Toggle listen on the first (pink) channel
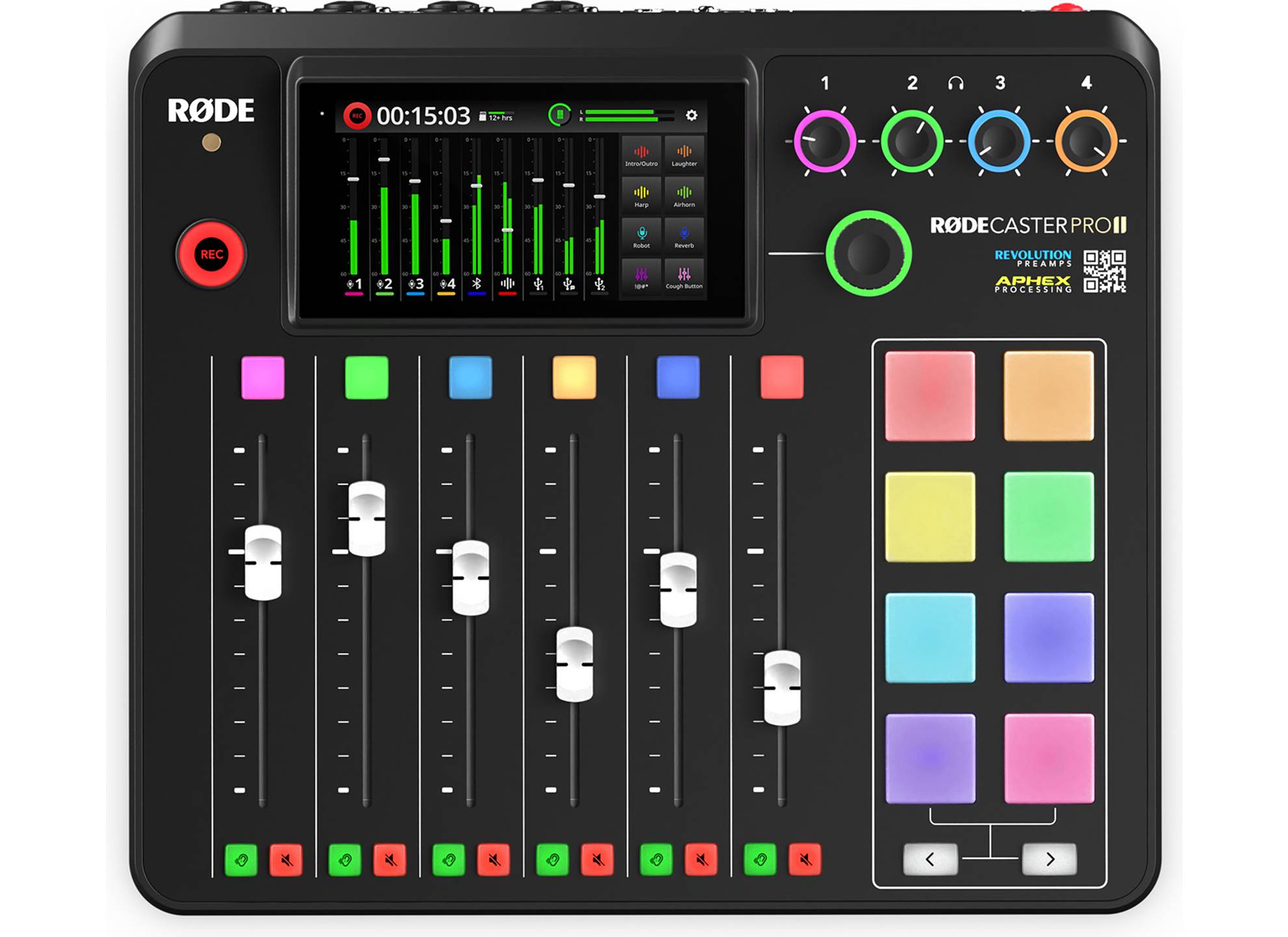The height and width of the screenshot is (937, 1288). 241,860
